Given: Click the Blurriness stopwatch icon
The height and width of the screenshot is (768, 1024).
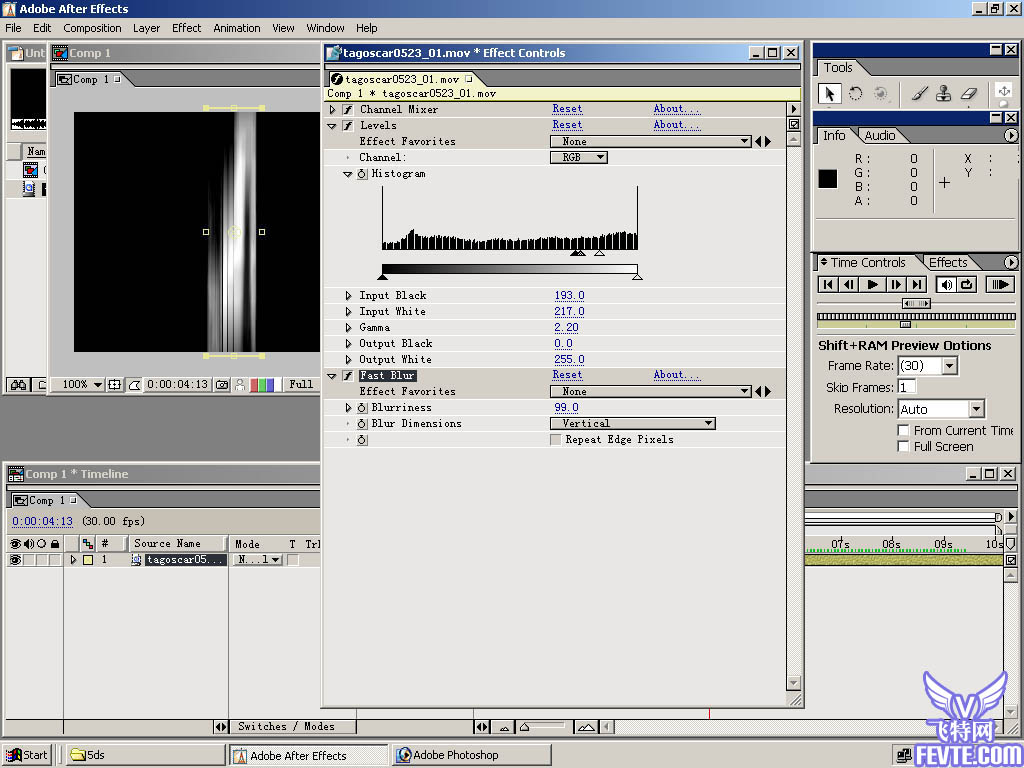Looking at the screenshot, I should click(x=362, y=408).
